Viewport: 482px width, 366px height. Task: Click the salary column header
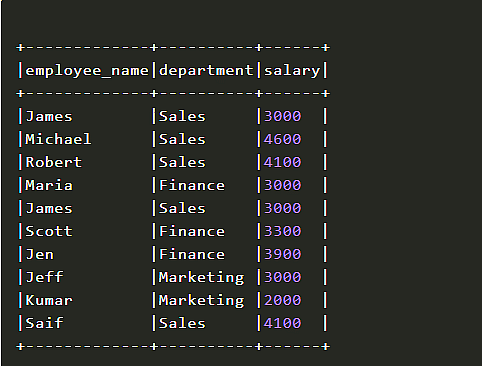[x=292, y=71]
